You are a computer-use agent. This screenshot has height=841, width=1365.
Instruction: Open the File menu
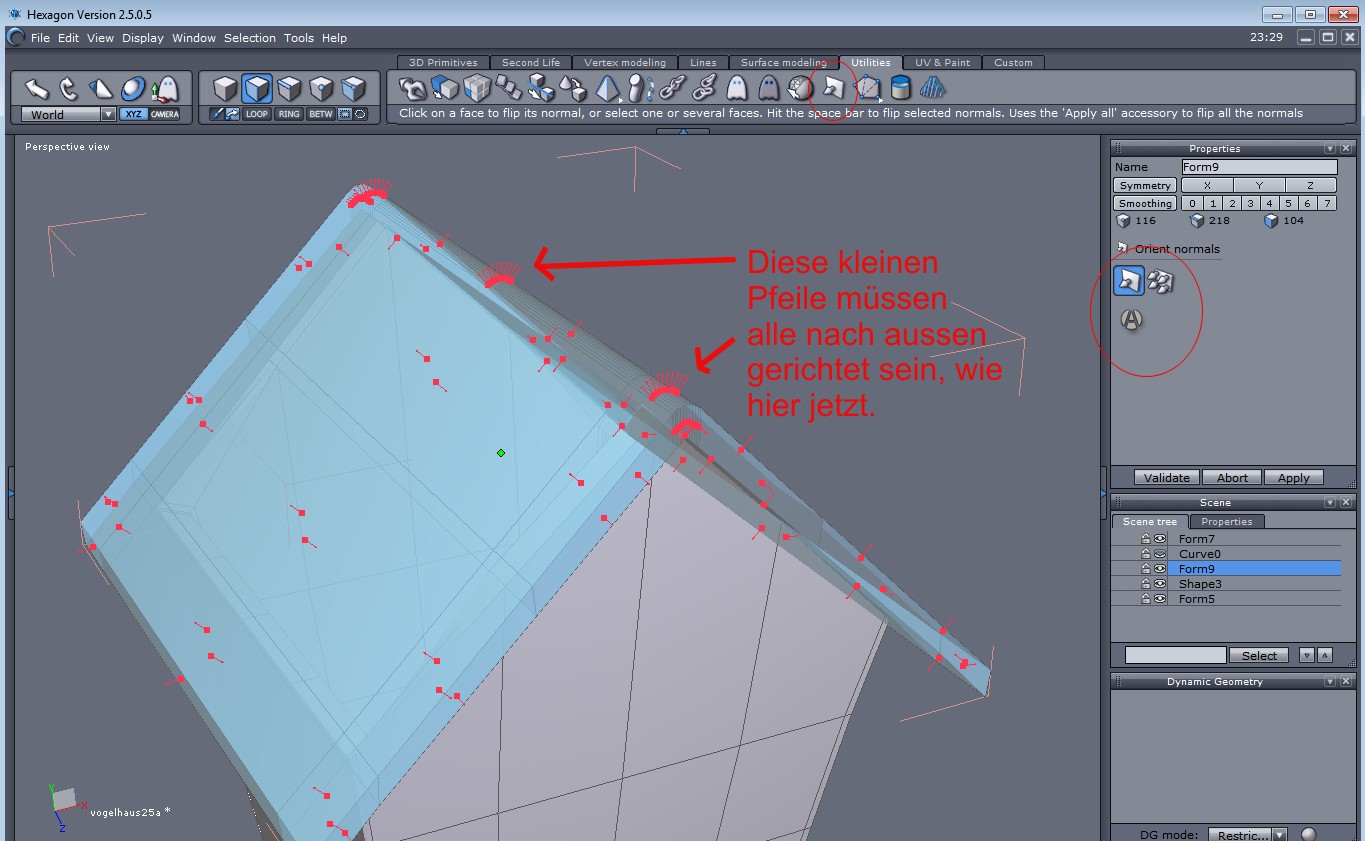tap(40, 38)
